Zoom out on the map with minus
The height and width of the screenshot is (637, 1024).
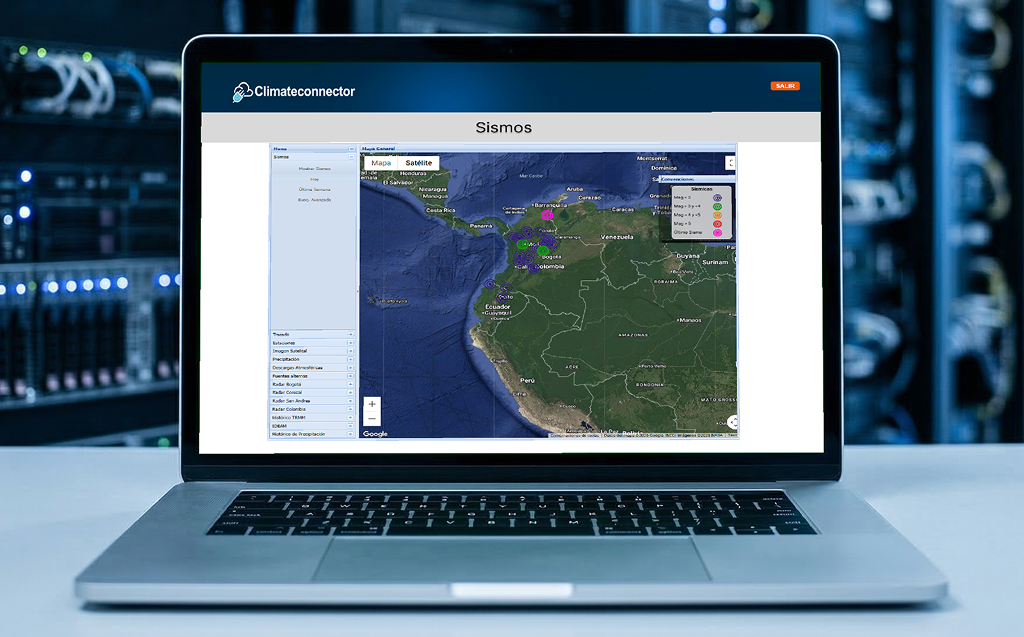(x=372, y=419)
